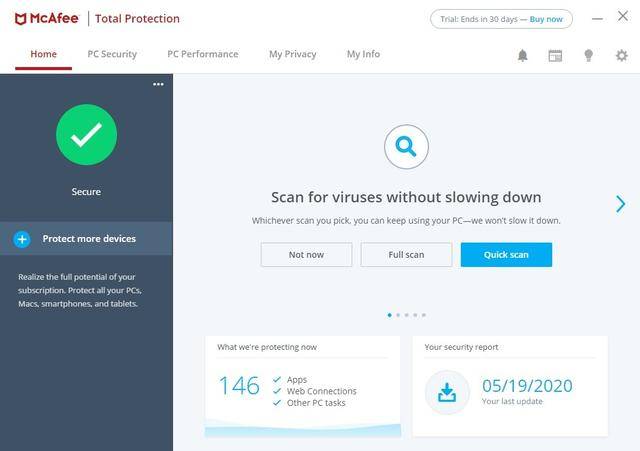
Task: Jump to the second carousel page dot
Action: click(398, 315)
